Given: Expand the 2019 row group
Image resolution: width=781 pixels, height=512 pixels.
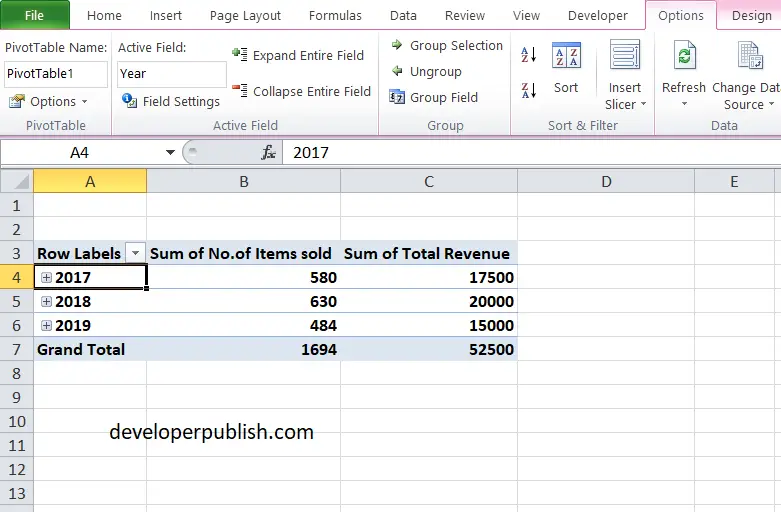Looking at the screenshot, I should (x=46, y=325).
